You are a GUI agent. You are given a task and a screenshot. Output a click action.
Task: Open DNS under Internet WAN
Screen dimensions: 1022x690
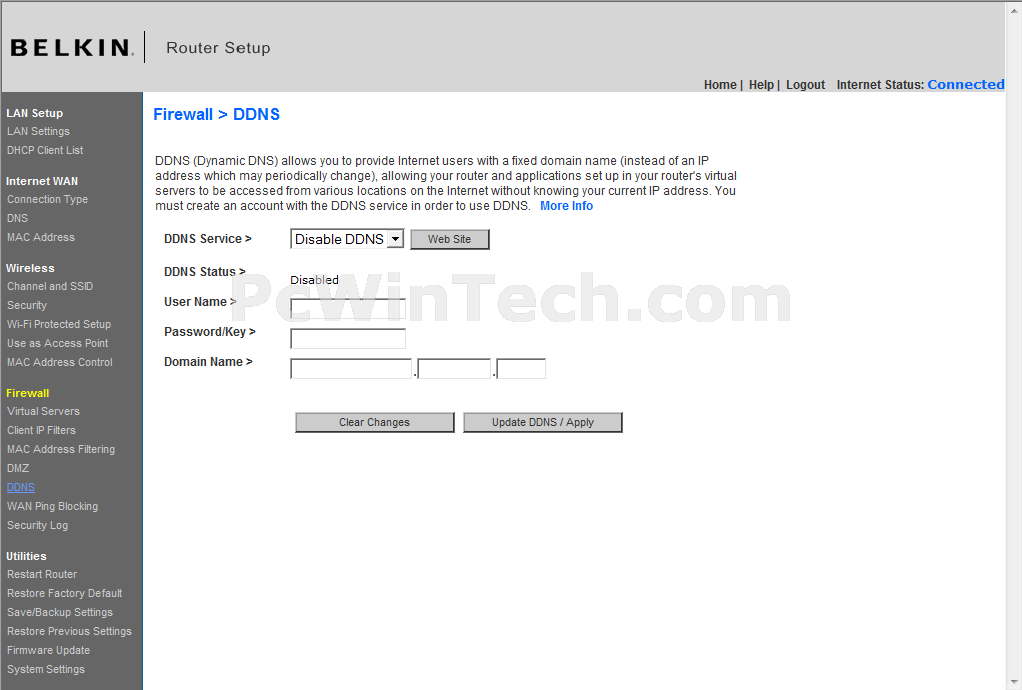[x=18, y=218]
